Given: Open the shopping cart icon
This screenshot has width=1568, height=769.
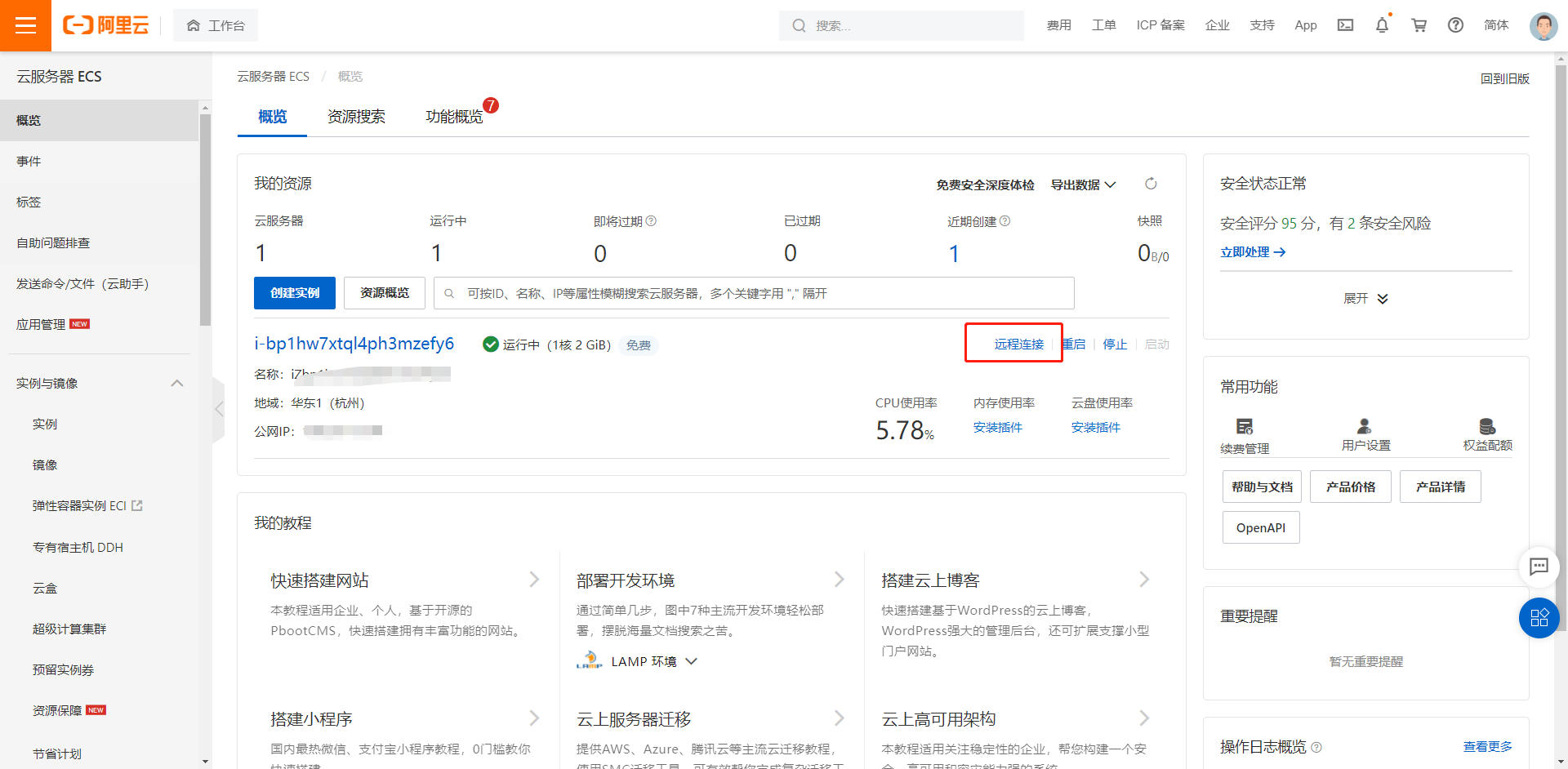Looking at the screenshot, I should [x=1419, y=25].
